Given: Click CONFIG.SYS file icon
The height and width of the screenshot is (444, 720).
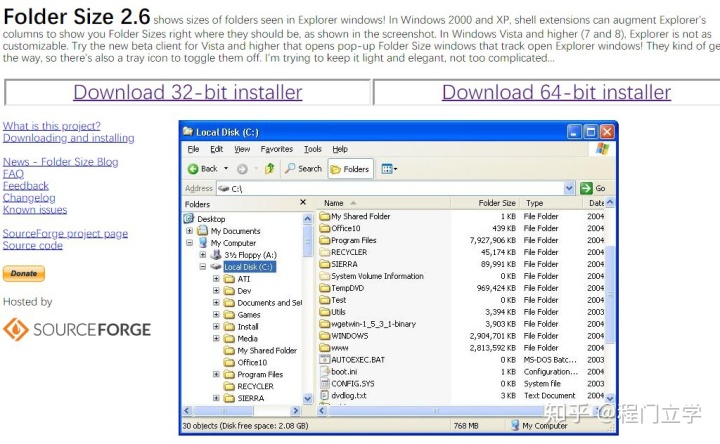Looking at the screenshot, I should click(x=325, y=383).
